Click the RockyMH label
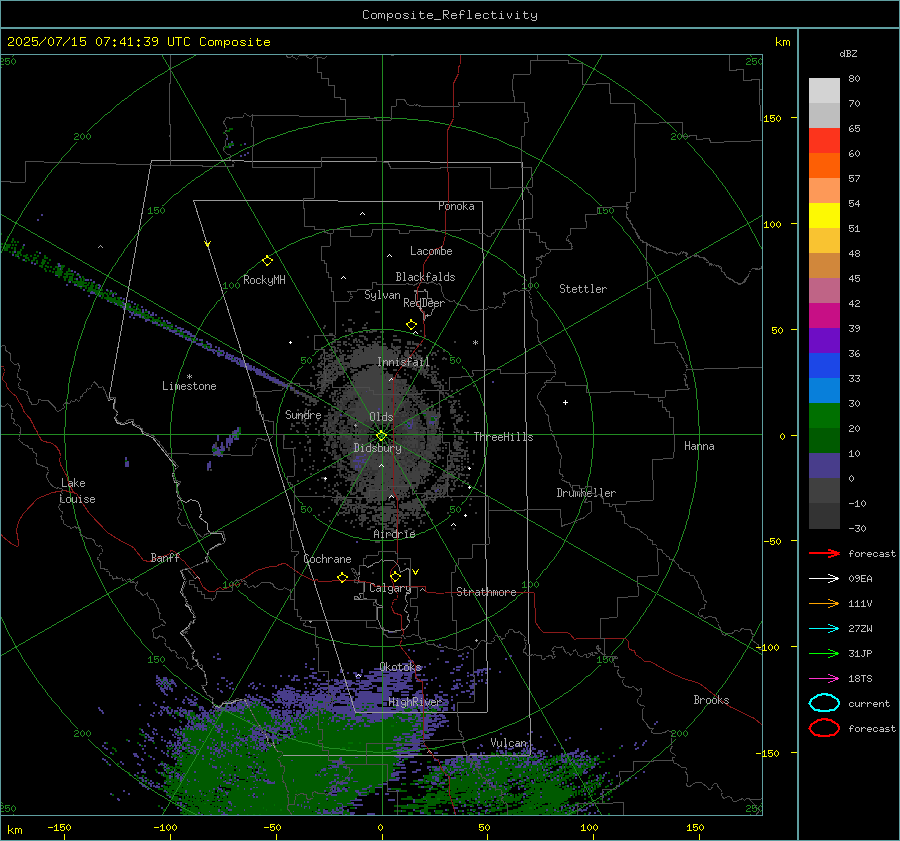The height and width of the screenshot is (841, 900). click(x=264, y=280)
